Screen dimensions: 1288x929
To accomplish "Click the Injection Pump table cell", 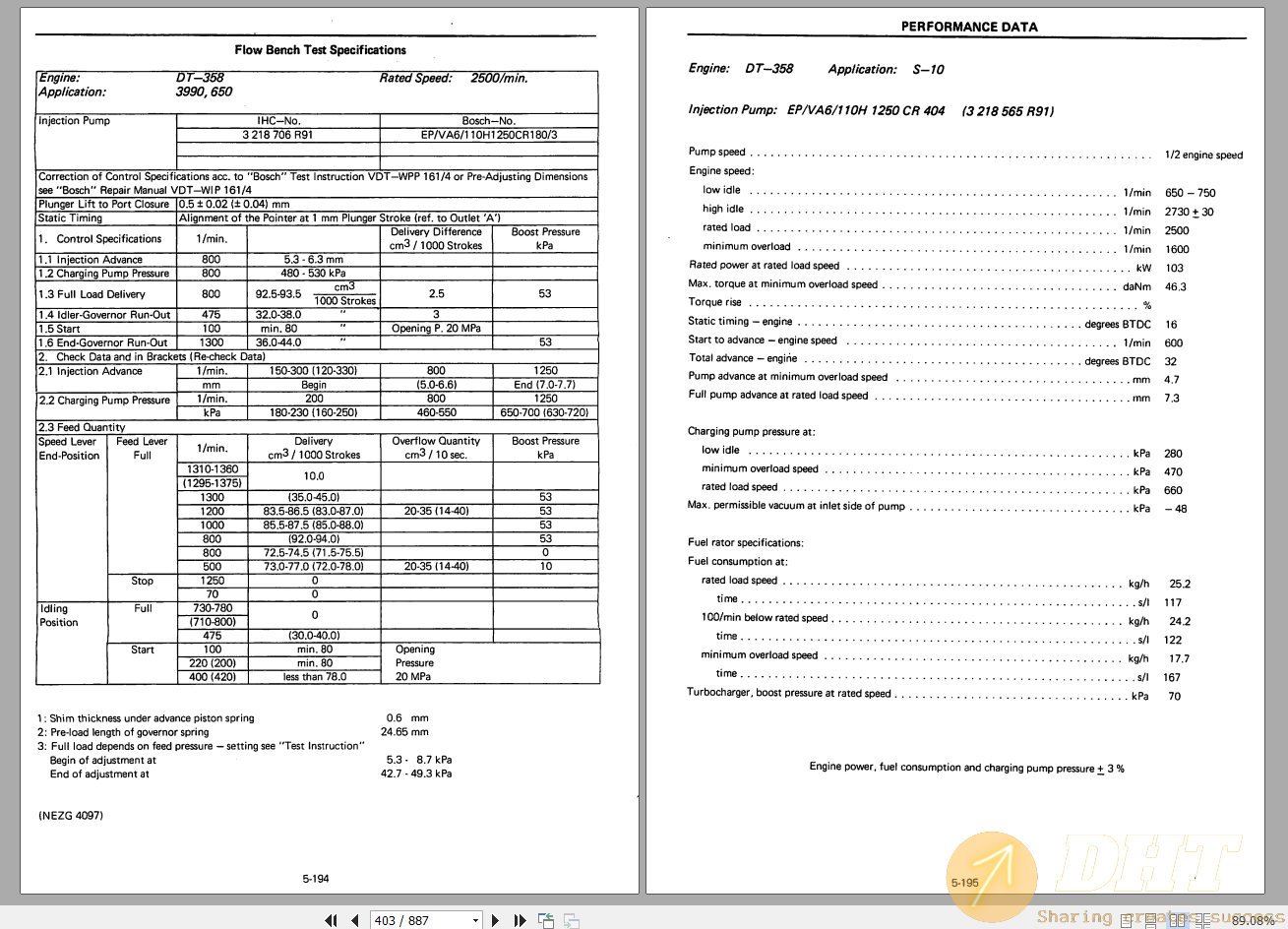I will (x=75, y=120).
